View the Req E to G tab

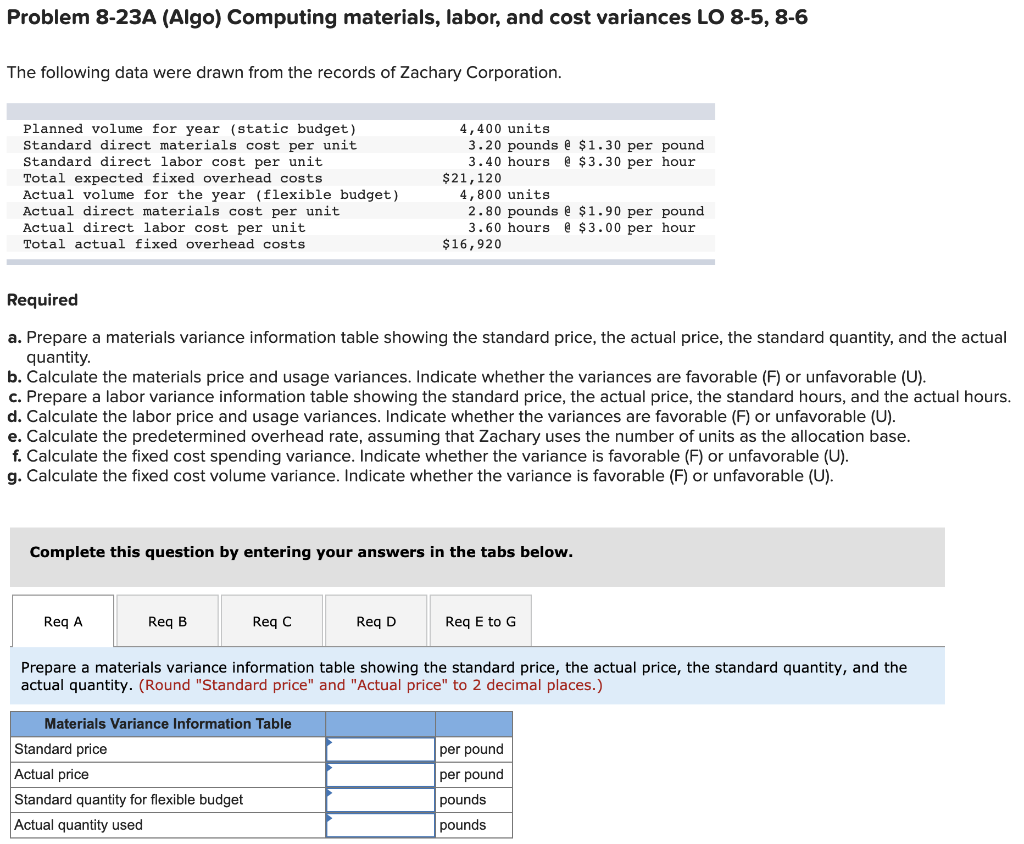click(480, 620)
